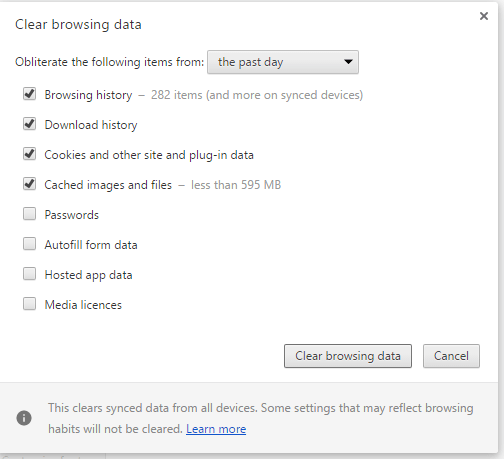This screenshot has height=459, width=504.
Task: Click the Passwords label text
Action: click(72, 215)
